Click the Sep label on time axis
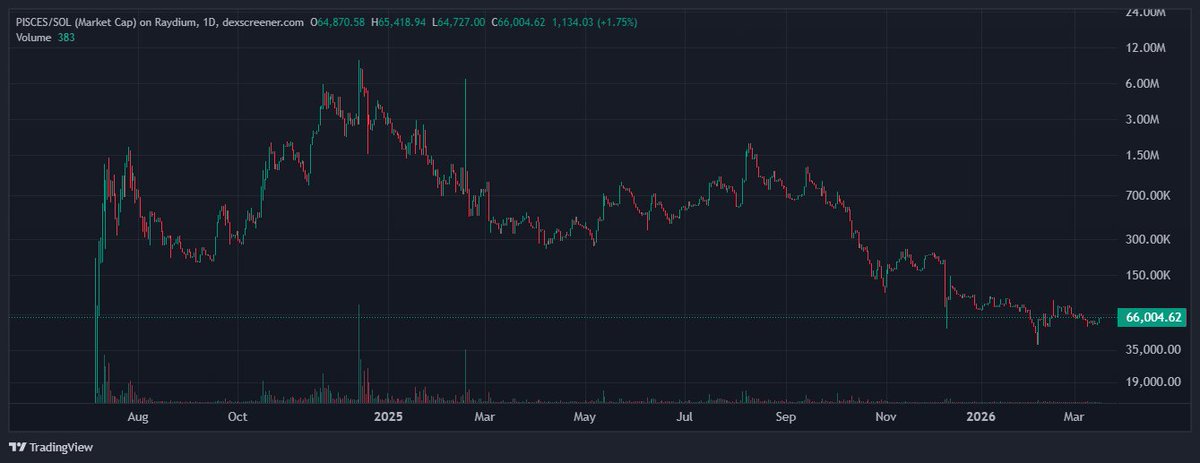 point(786,416)
